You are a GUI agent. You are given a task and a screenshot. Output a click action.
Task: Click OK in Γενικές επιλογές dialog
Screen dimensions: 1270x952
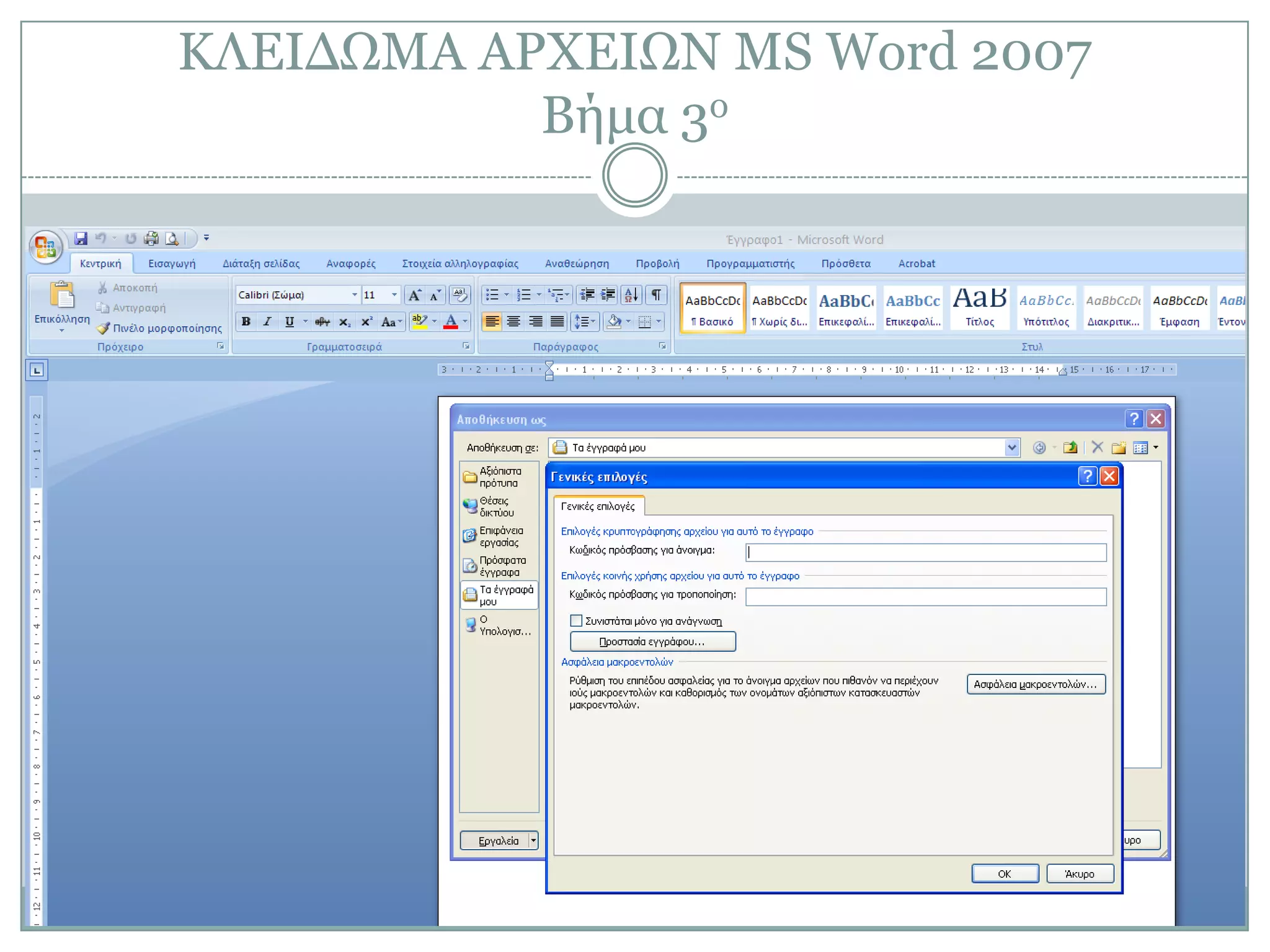[1005, 873]
